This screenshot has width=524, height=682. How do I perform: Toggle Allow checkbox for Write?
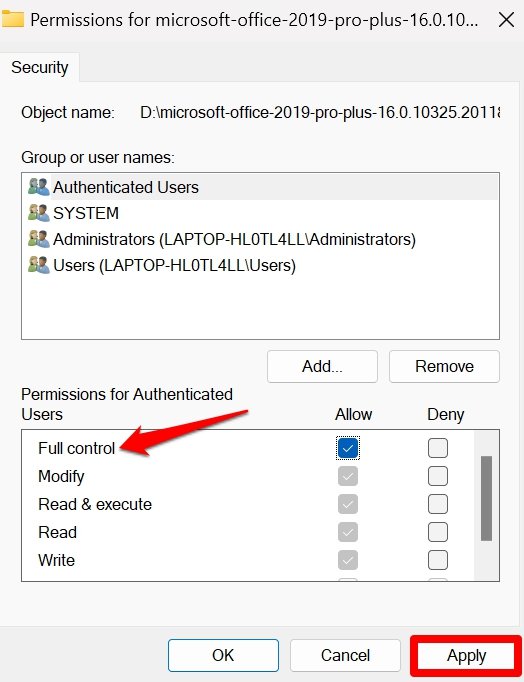348,560
